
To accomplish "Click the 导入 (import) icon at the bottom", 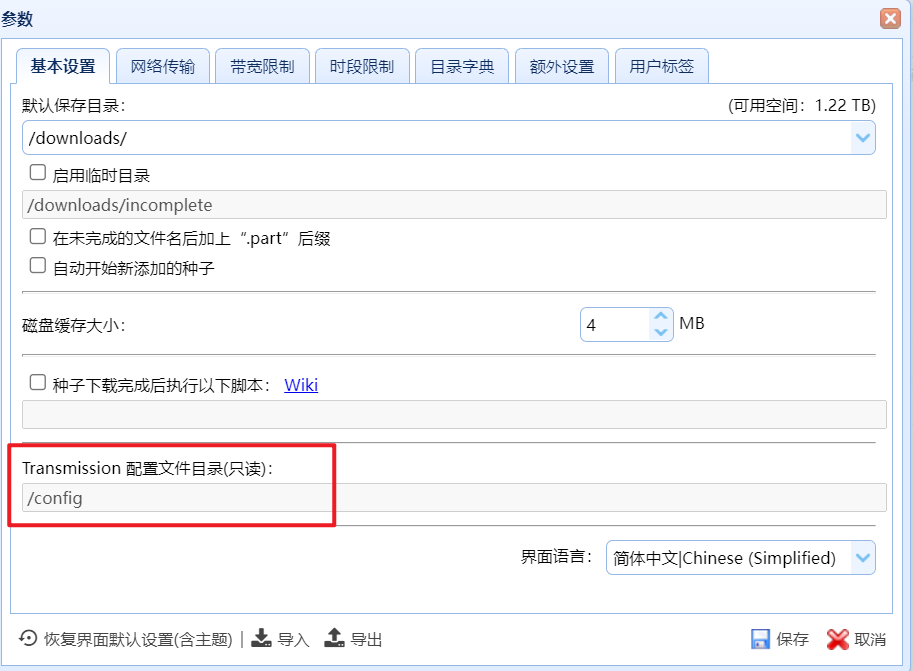I will click(261, 638).
